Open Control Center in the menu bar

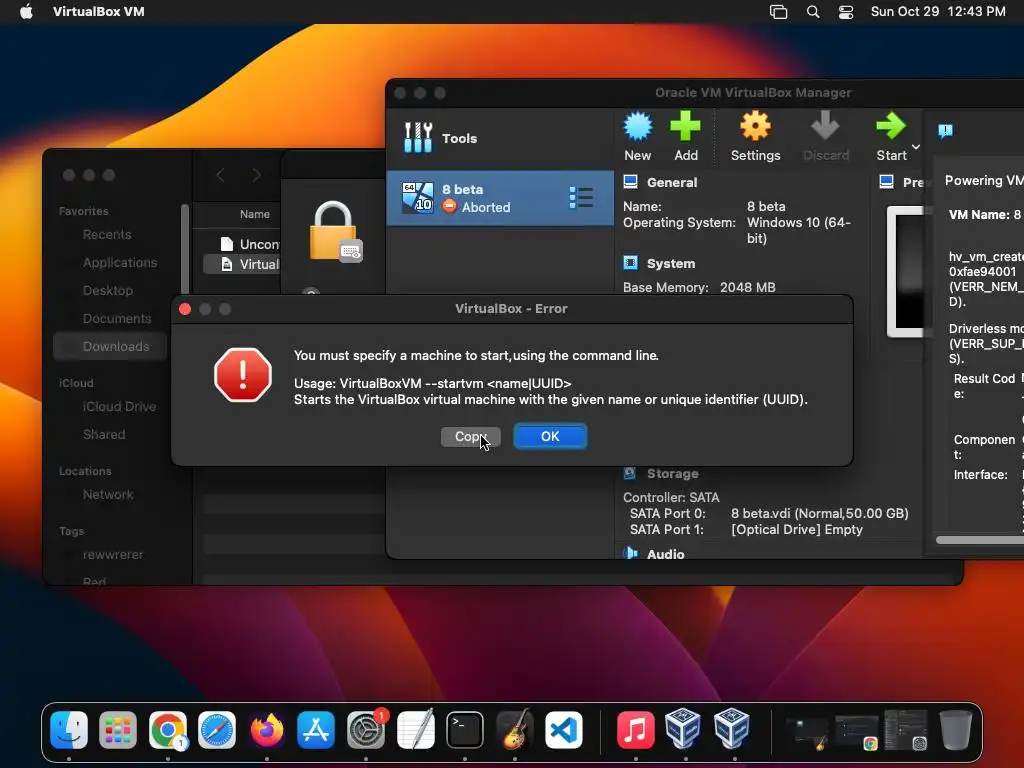[846, 12]
